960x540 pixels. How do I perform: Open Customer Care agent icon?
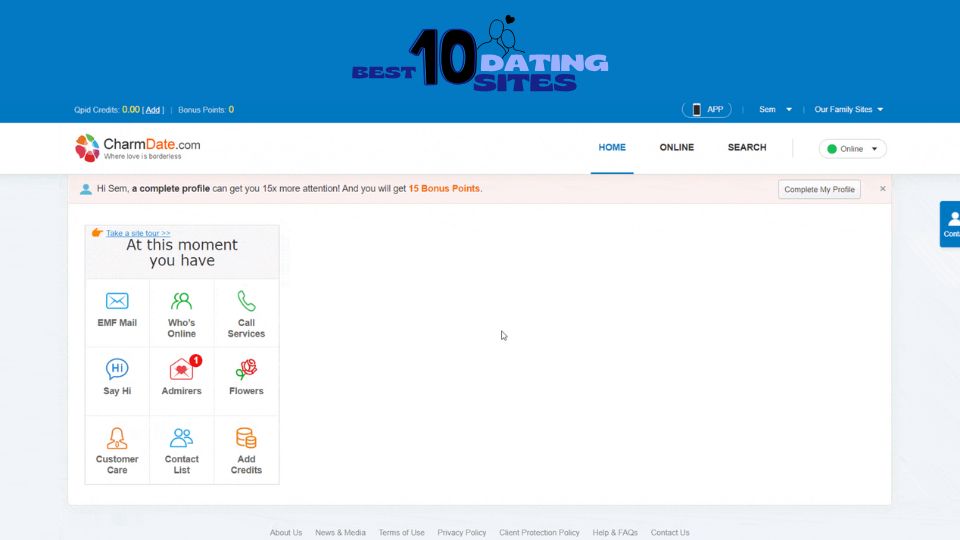coord(117,438)
